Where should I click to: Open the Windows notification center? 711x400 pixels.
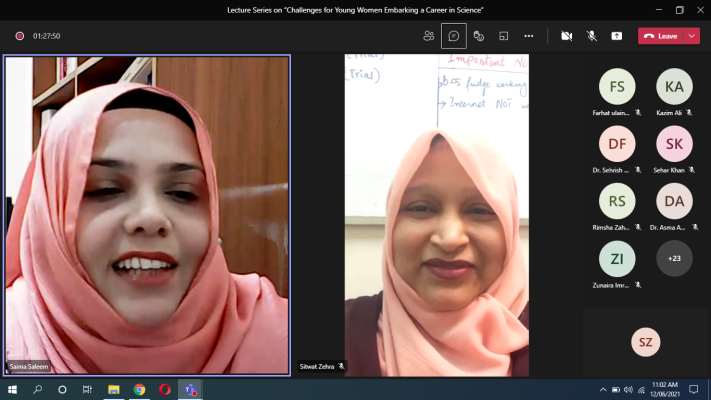696,389
